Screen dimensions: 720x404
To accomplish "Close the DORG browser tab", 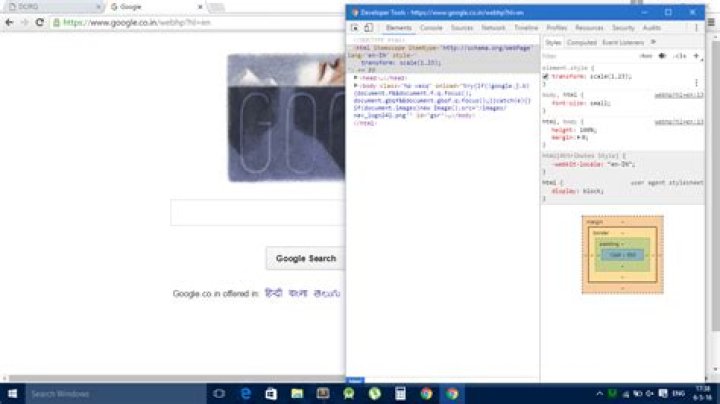I will click(x=98, y=7).
